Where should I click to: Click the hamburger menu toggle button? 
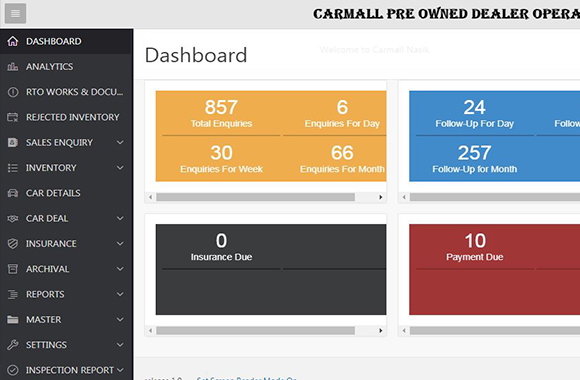(x=15, y=13)
